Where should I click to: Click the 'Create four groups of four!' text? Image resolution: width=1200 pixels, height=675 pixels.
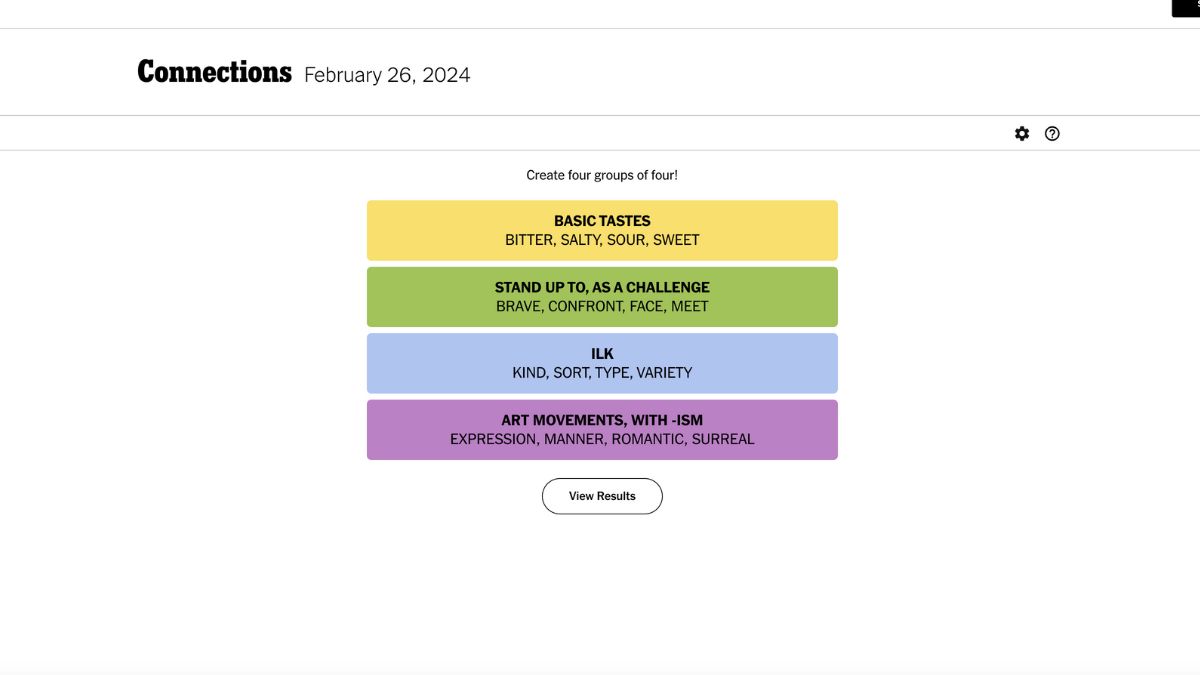[x=602, y=175]
